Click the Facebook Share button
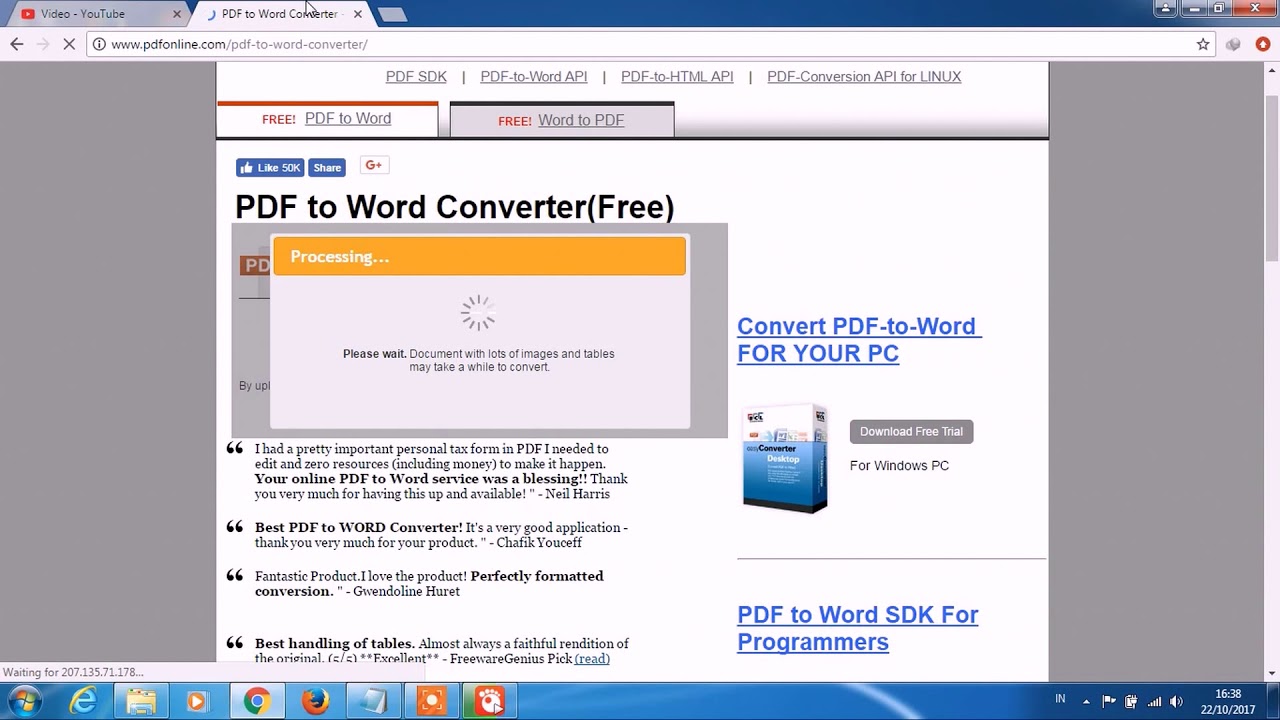1280x720 pixels. click(327, 168)
